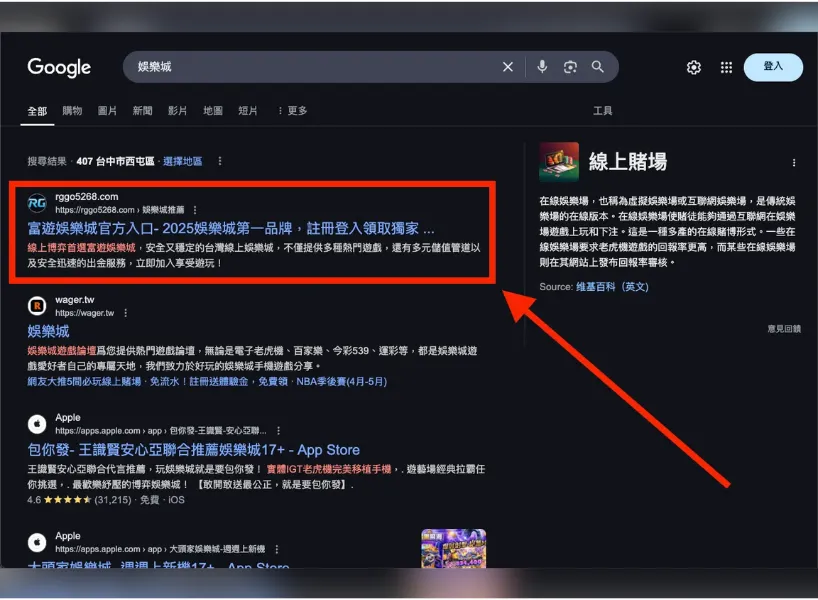The height and width of the screenshot is (600, 818).
Task: Click Apple favicon of 大頭家娛樂城 result
Action: click(37, 542)
